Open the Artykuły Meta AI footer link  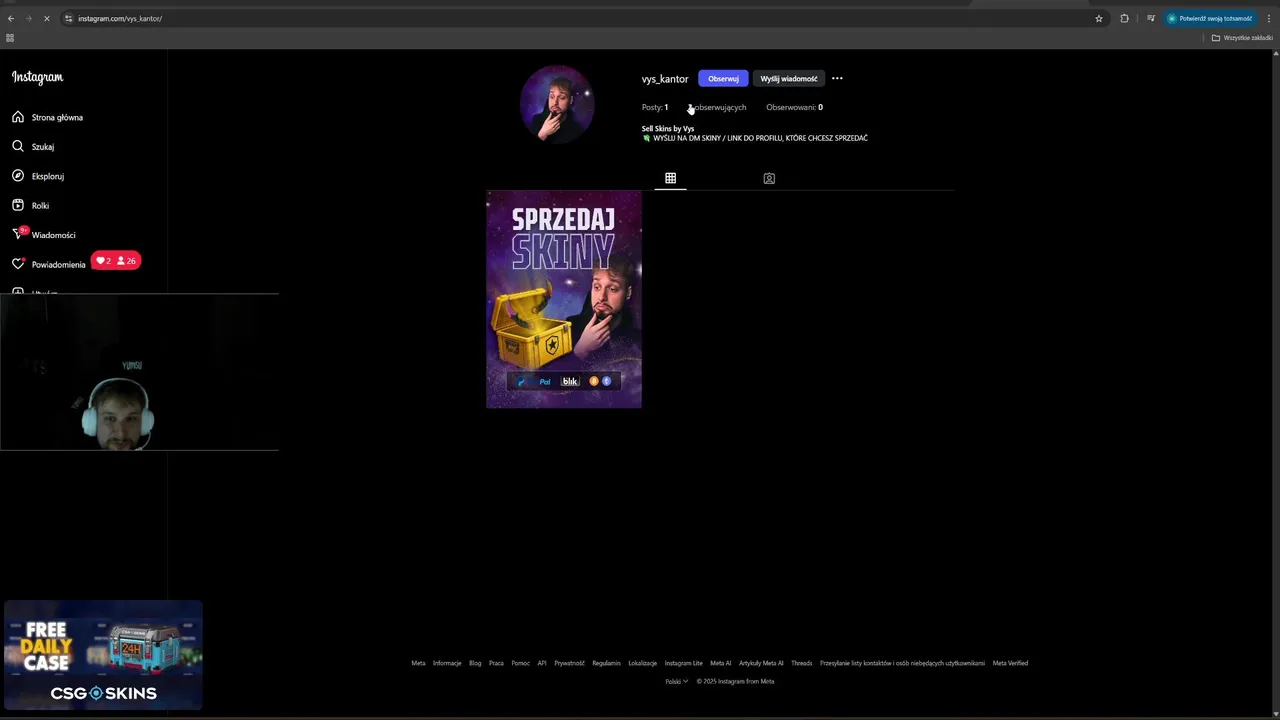pos(761,663)
